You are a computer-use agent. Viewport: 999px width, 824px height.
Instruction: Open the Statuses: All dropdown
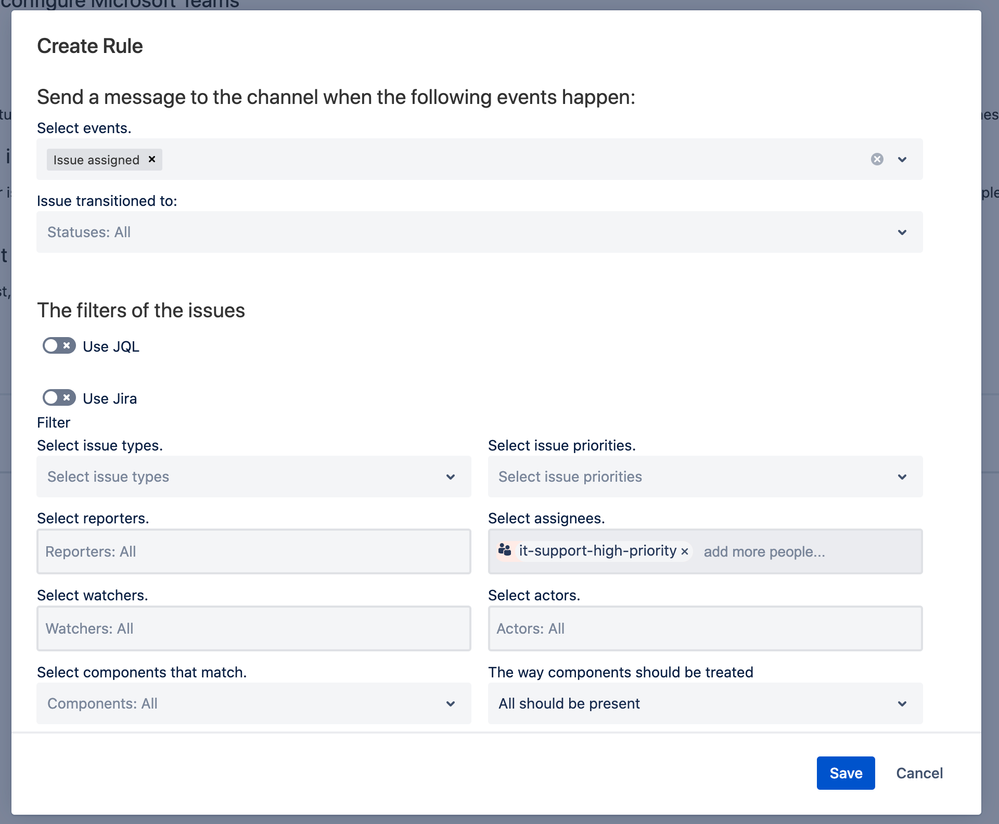pos(479,232)
